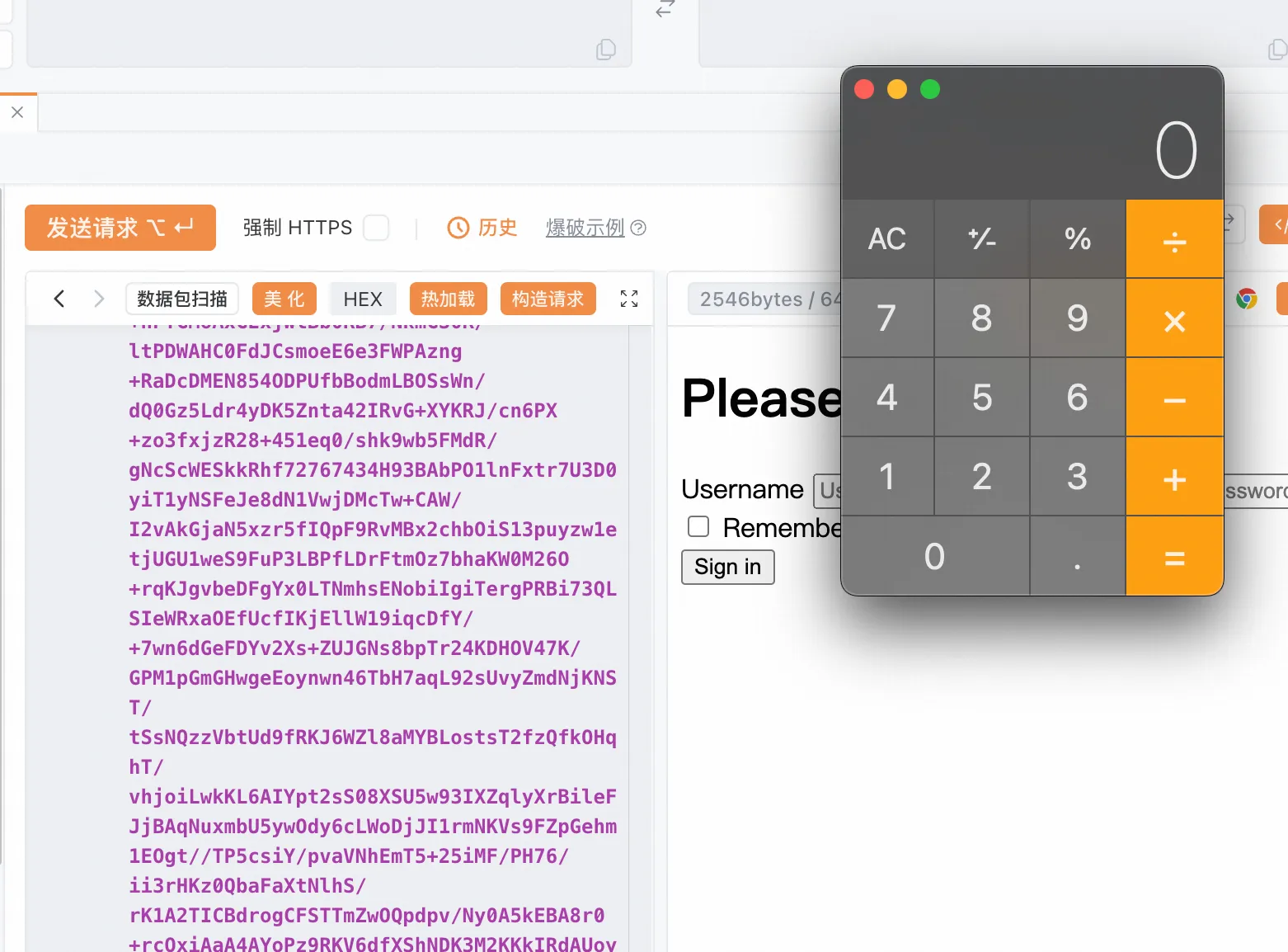Screen dimensions: 1288x952
Task: Toggle the 强制 HTTPS checkbox
Action: 376,228
